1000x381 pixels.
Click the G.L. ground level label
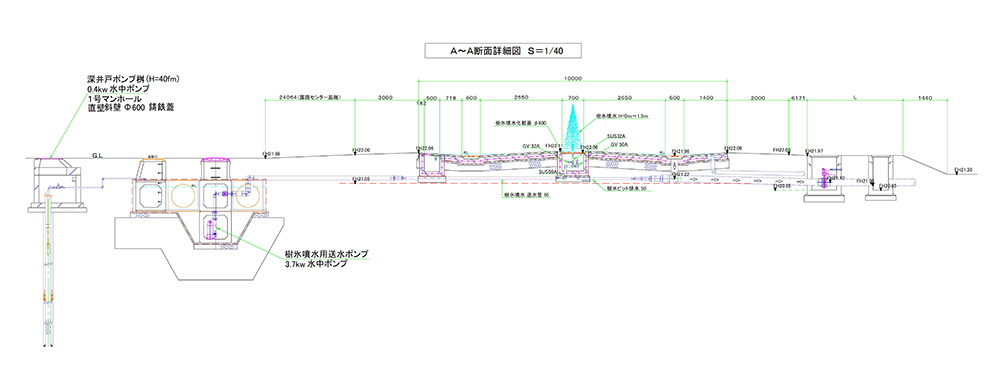[97, 155]
